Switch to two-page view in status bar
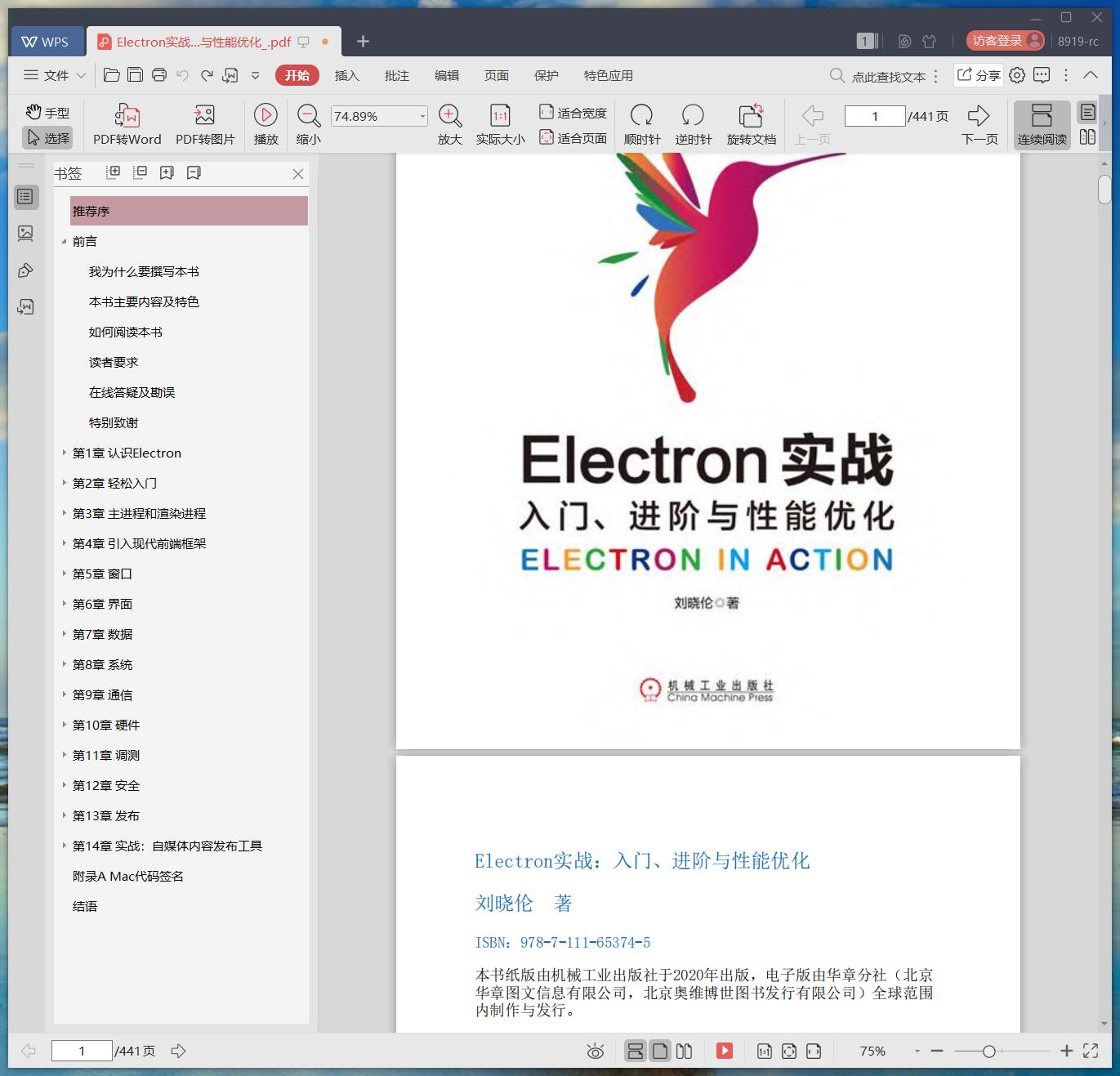 685,1051
